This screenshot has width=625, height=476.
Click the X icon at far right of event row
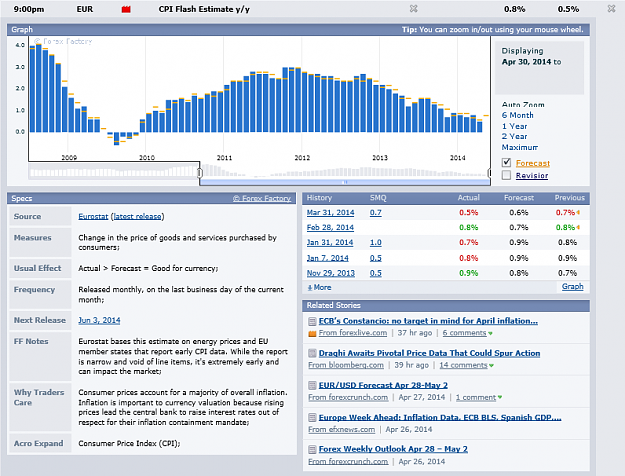tap(611, 8)
